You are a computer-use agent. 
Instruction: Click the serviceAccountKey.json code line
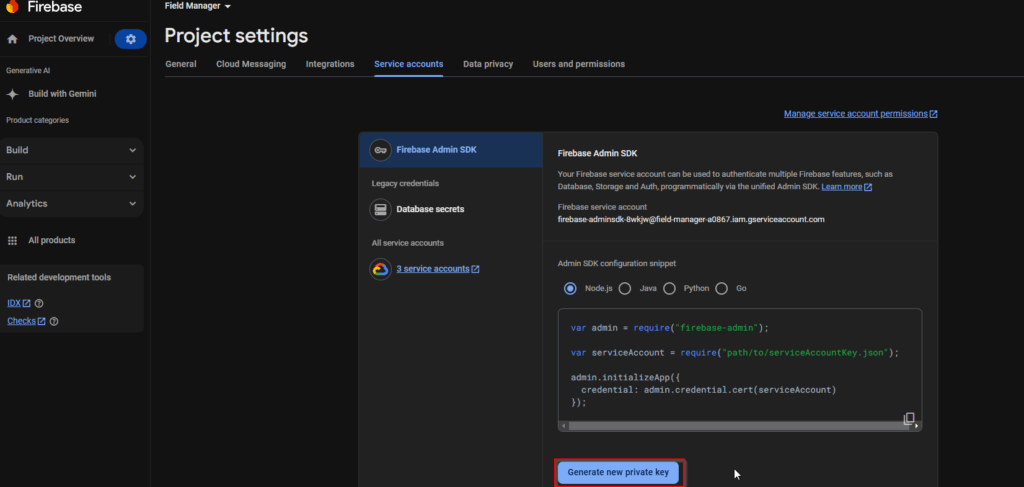(x=735, y=353)
